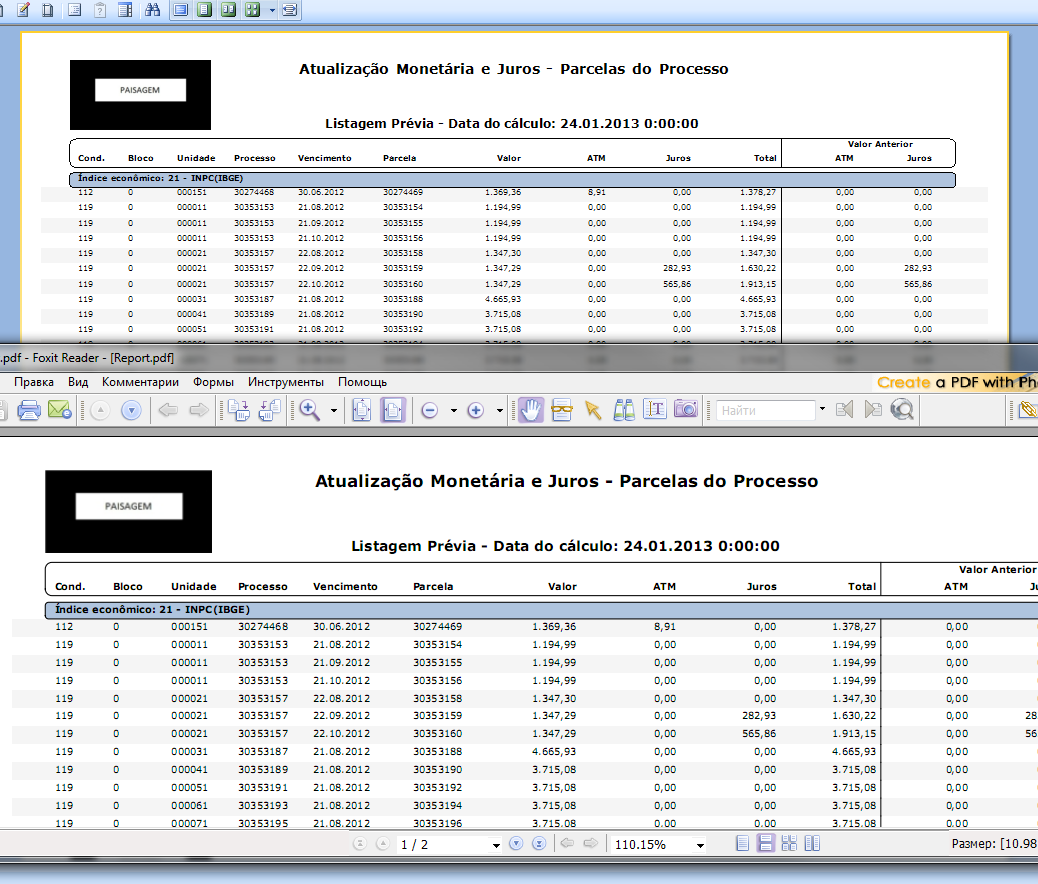The width and height of the screenshot is (1038, 884).
Task: Select the Hand tool
Action: pos(530,411)
